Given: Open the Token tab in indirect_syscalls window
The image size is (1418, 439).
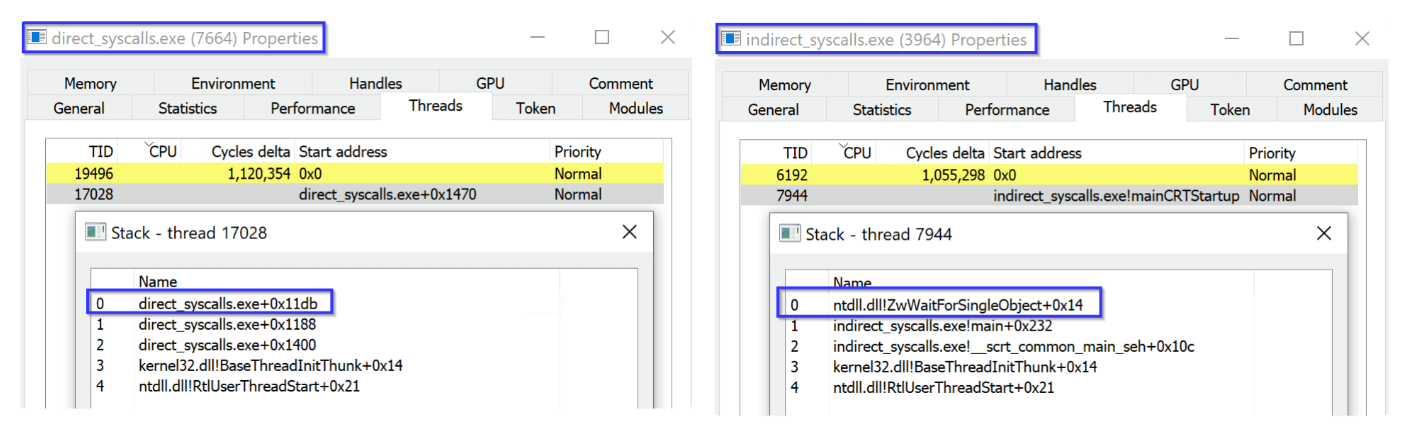Looking at the screenshot, I should point(1230,110).
